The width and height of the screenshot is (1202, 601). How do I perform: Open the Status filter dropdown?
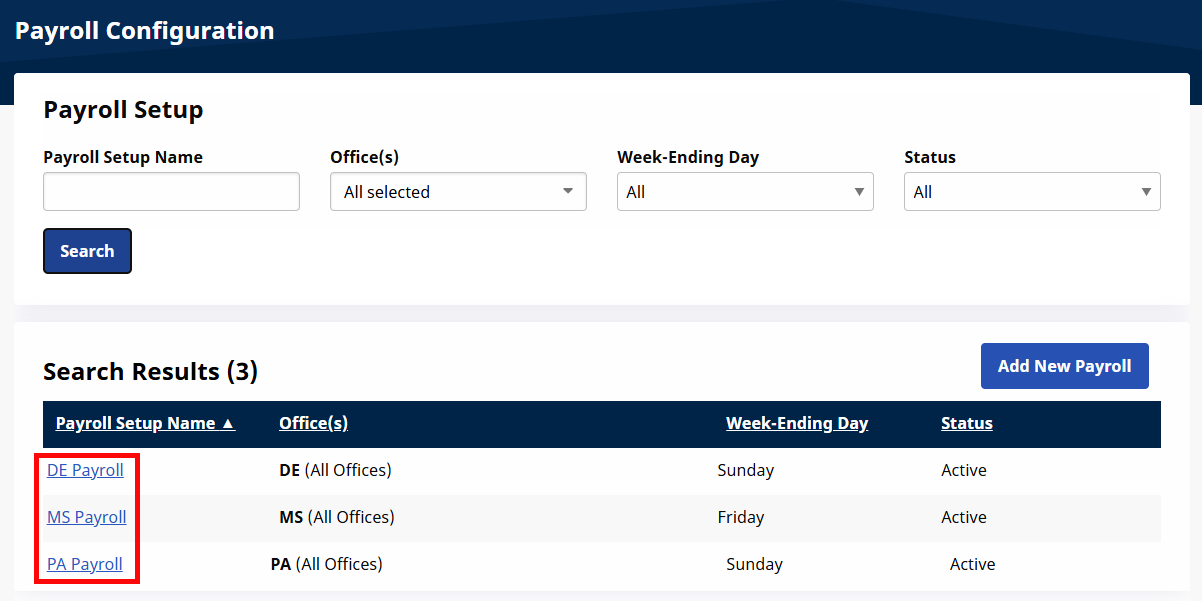click(x=1032, y=192)
